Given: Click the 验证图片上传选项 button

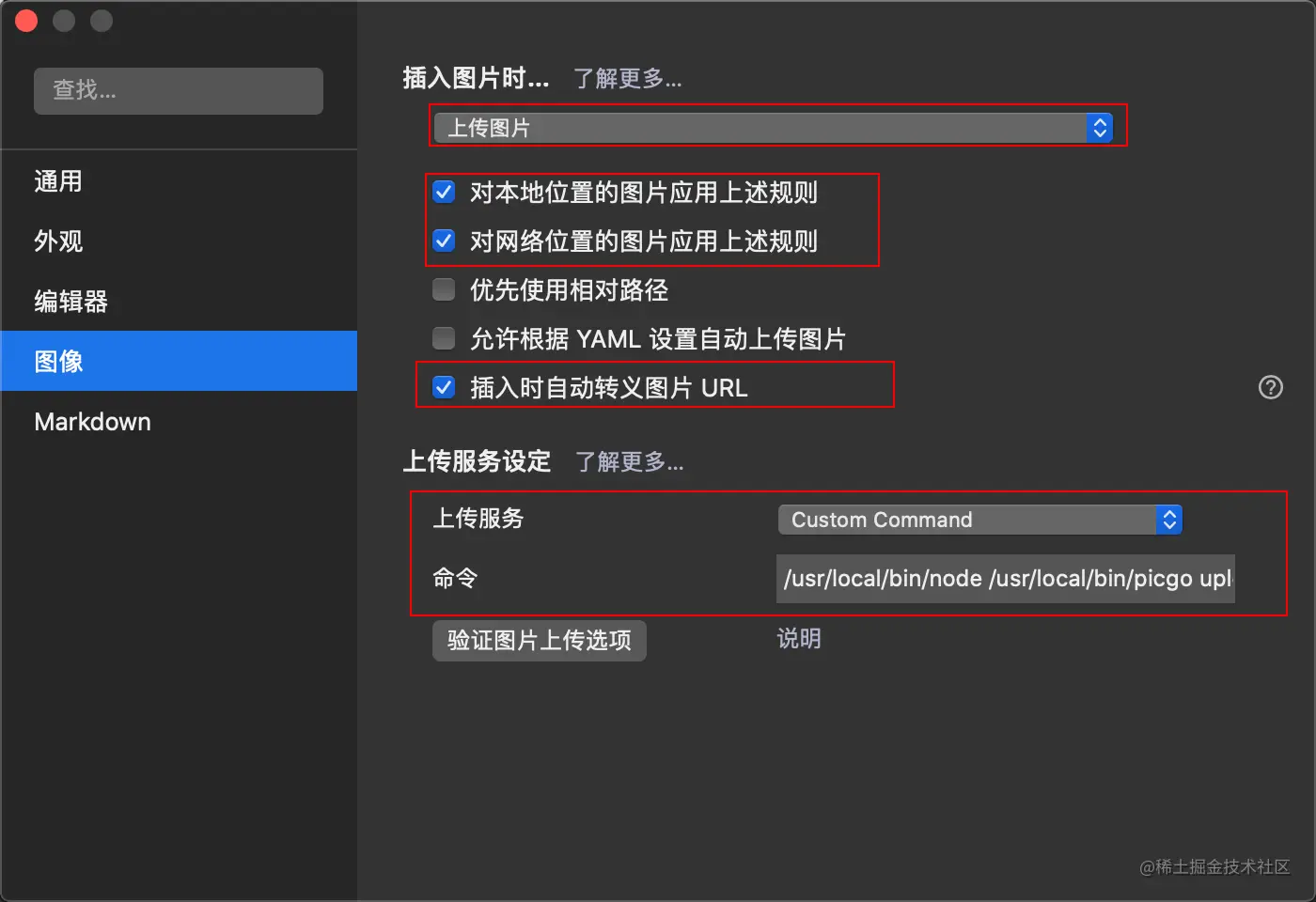Looking at the screenshot, I should [x=540, y=640].
